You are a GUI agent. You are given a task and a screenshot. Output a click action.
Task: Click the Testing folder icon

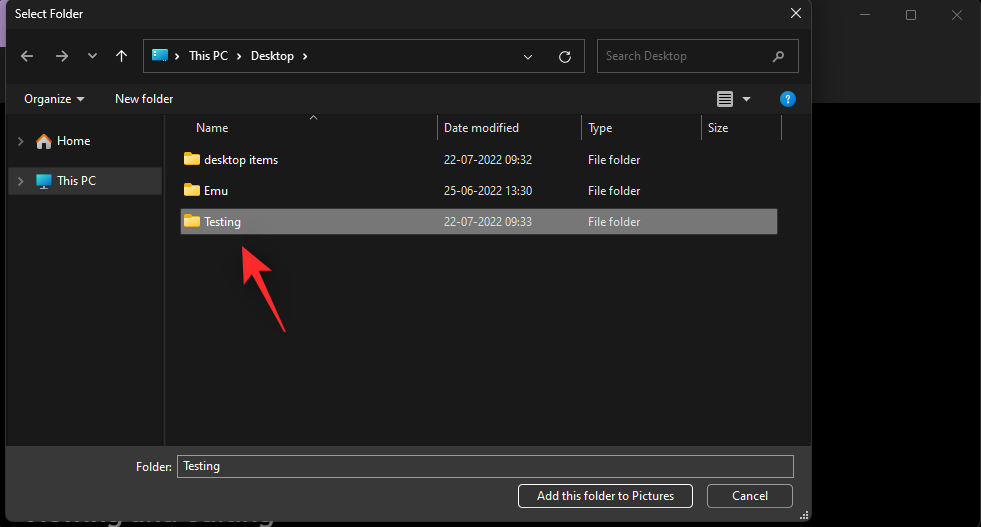click(x=192, y=221)
